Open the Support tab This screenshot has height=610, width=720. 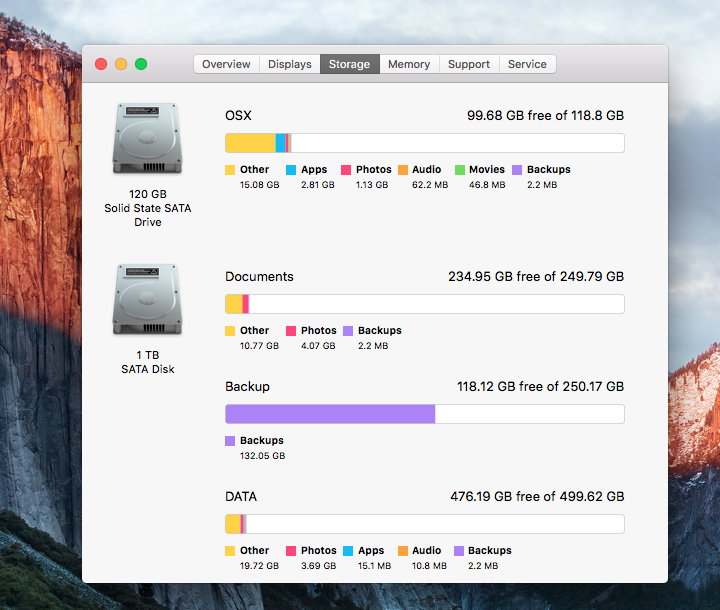469,64
